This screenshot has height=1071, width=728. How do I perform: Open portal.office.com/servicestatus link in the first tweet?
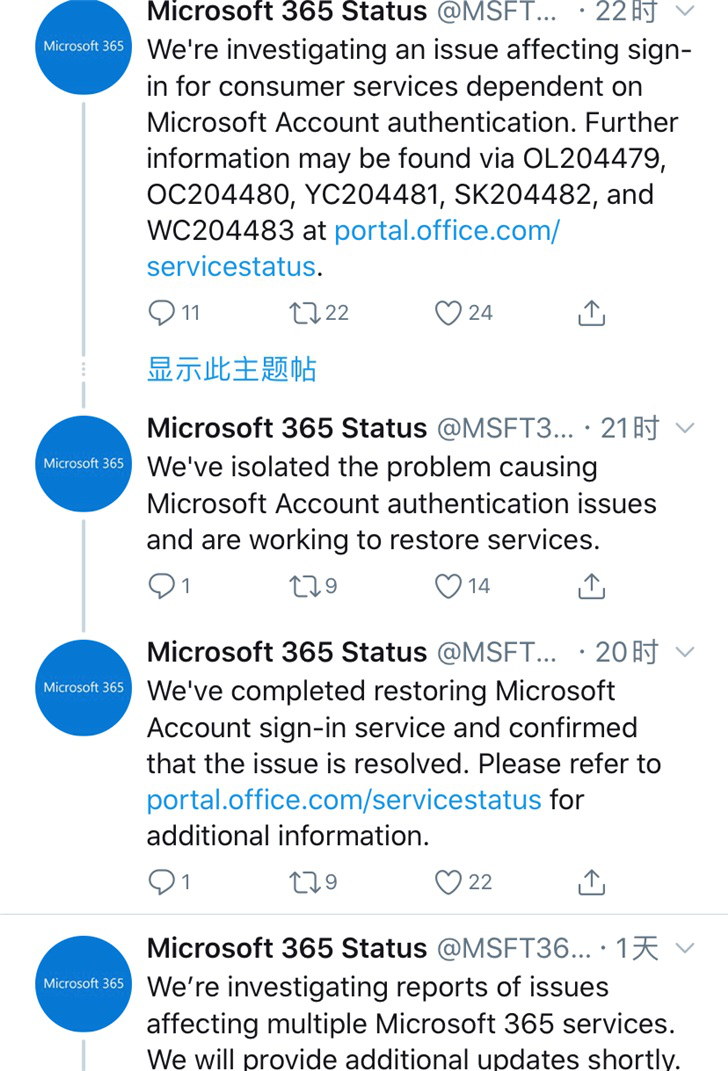point(353,249)
